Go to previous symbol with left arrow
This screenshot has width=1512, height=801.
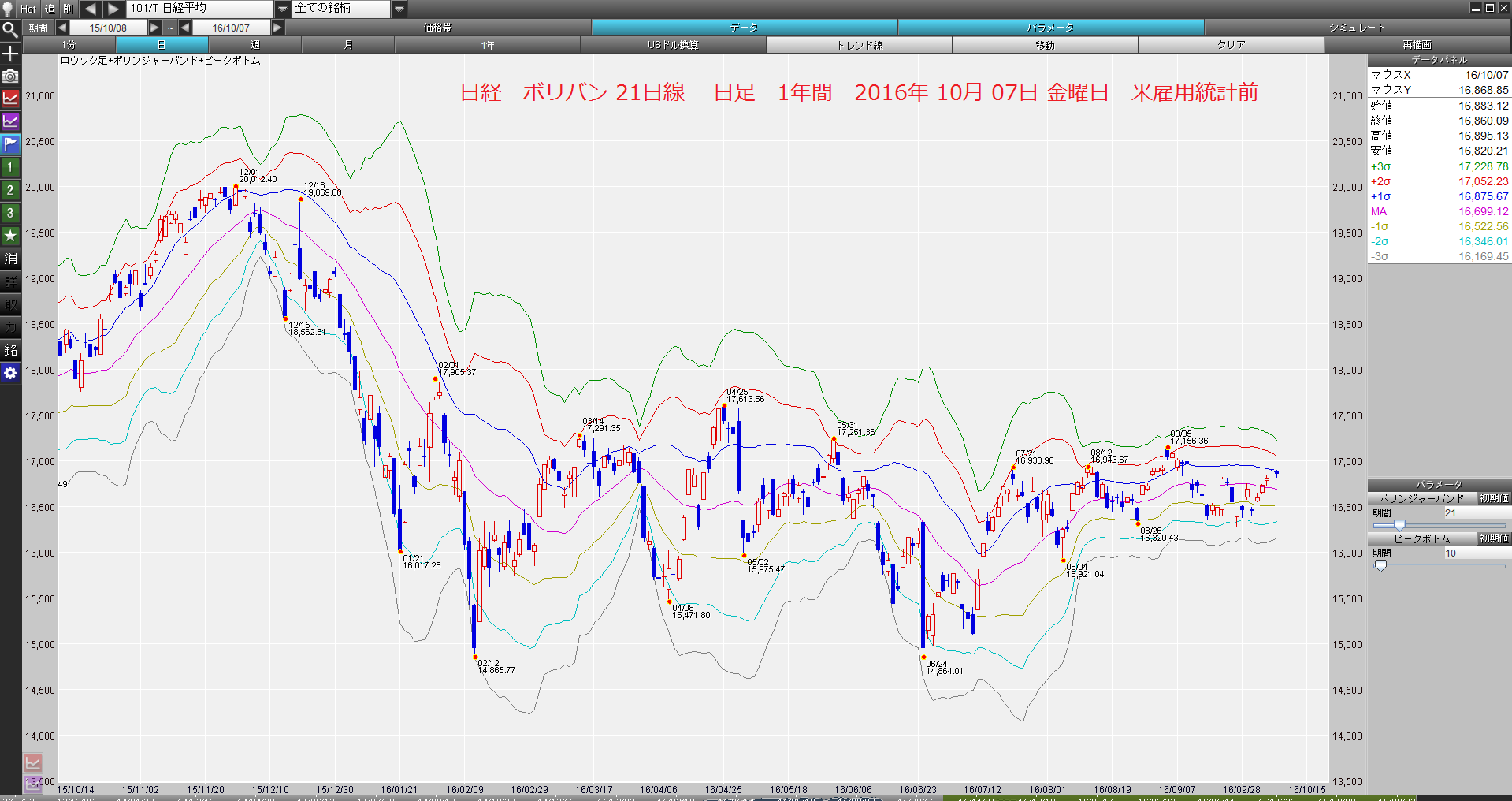[x=91, y=9]
